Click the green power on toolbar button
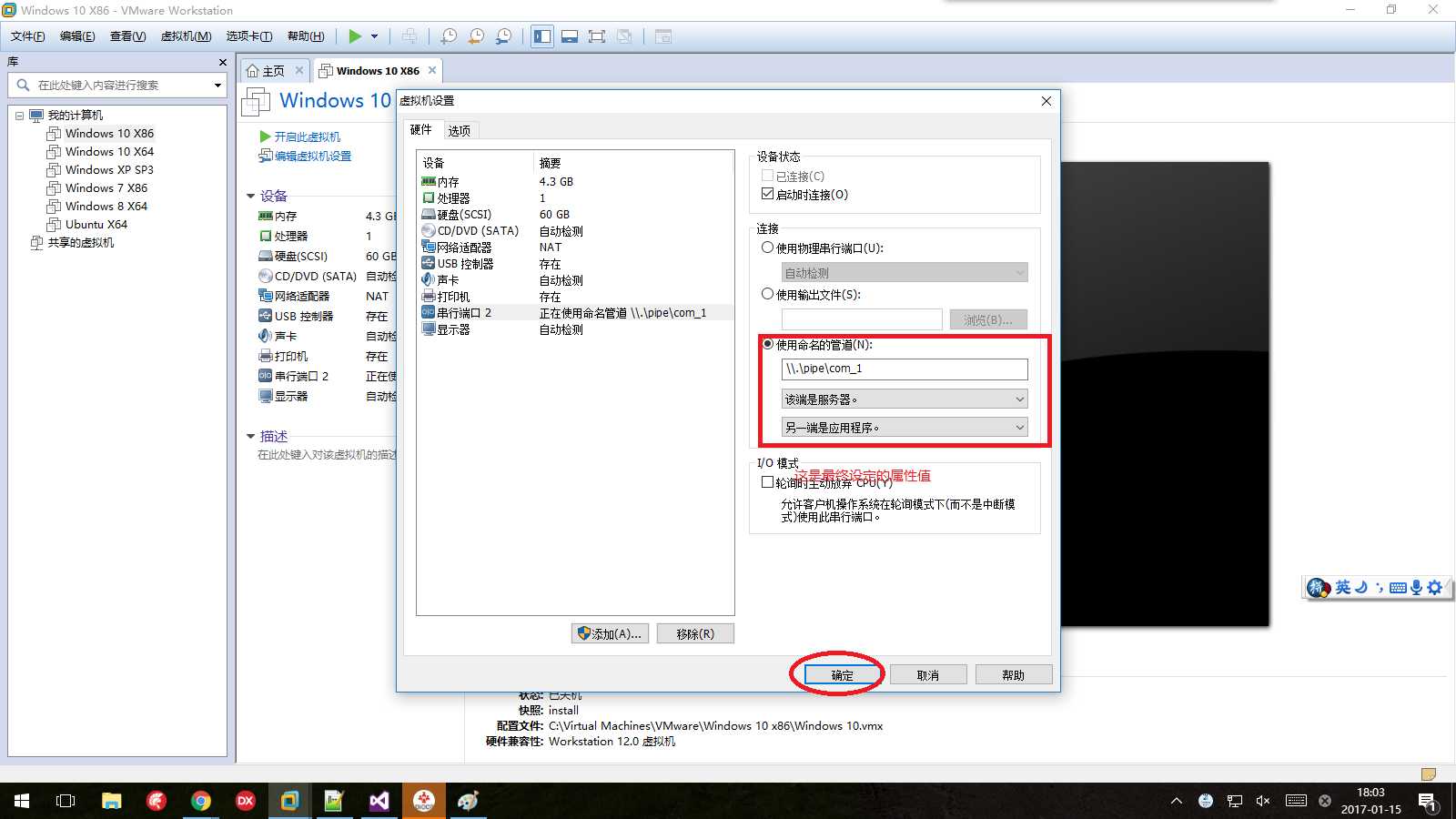Screen dimensions: 1456x819 [x=355, y=36]
